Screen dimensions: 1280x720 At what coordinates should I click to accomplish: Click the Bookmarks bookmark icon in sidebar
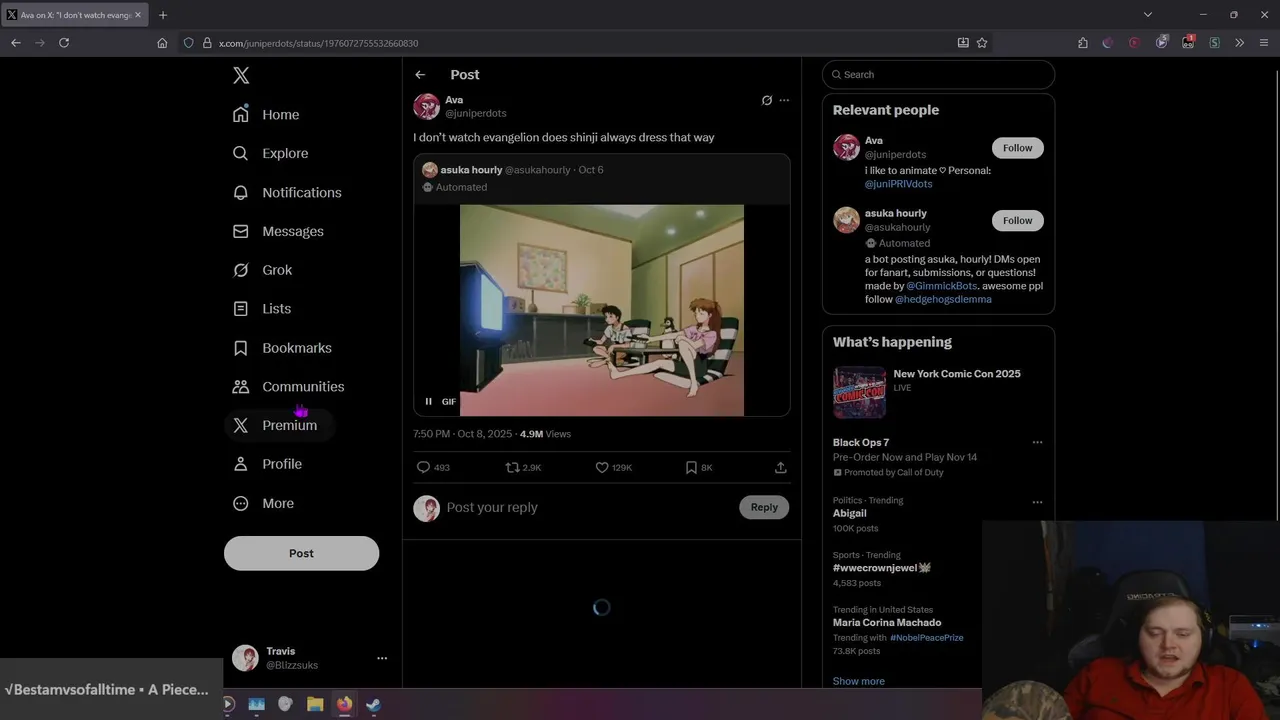pyautogui.click(x=240, y=348)
